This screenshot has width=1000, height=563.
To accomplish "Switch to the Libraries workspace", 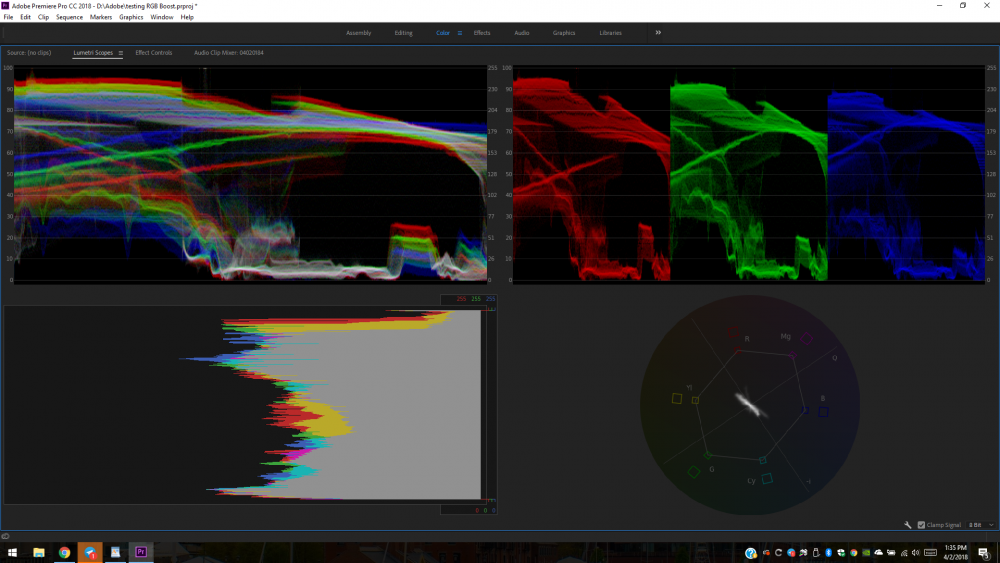I will [610, 33].
